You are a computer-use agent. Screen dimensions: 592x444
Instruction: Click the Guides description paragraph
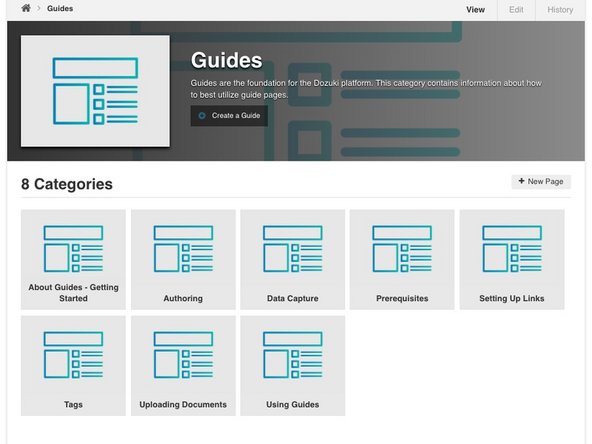pos(366,89)
